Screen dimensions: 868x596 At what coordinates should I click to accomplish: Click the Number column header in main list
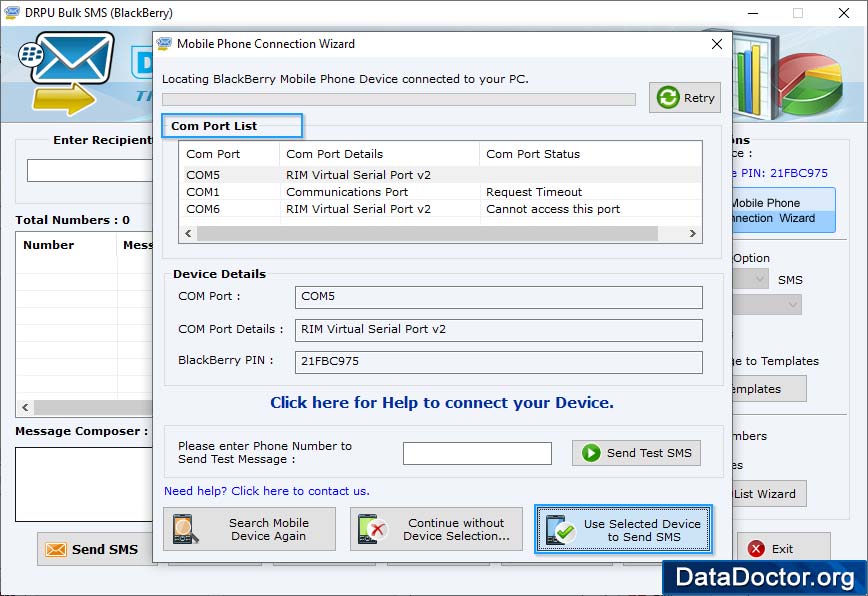pyautogui.click(x=66, y=245)
